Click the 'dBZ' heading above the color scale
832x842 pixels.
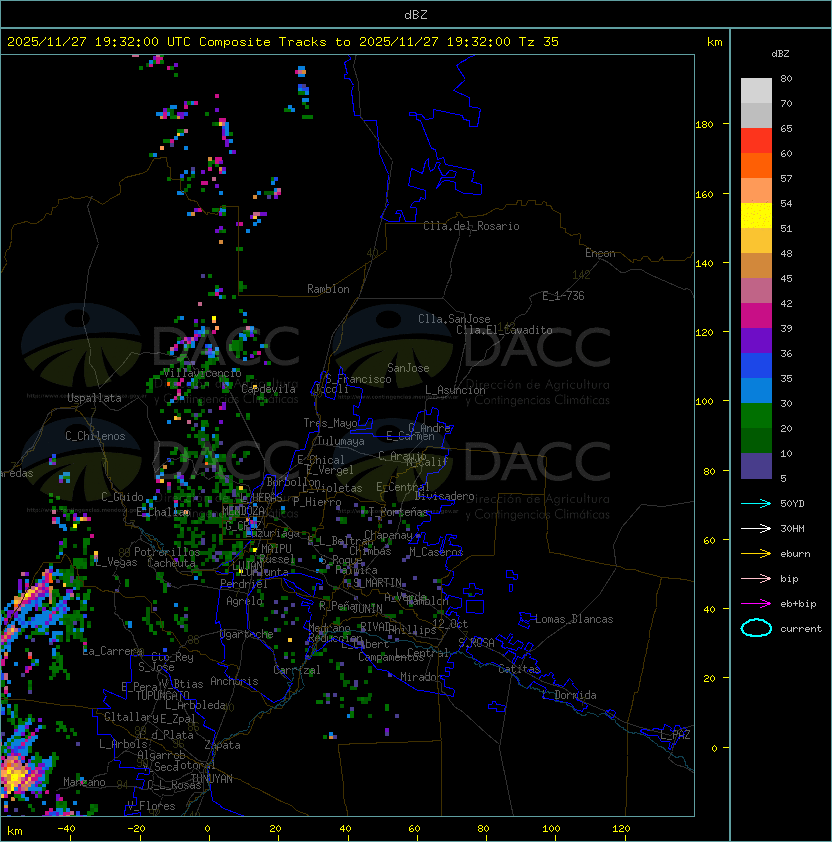point(780,54)
